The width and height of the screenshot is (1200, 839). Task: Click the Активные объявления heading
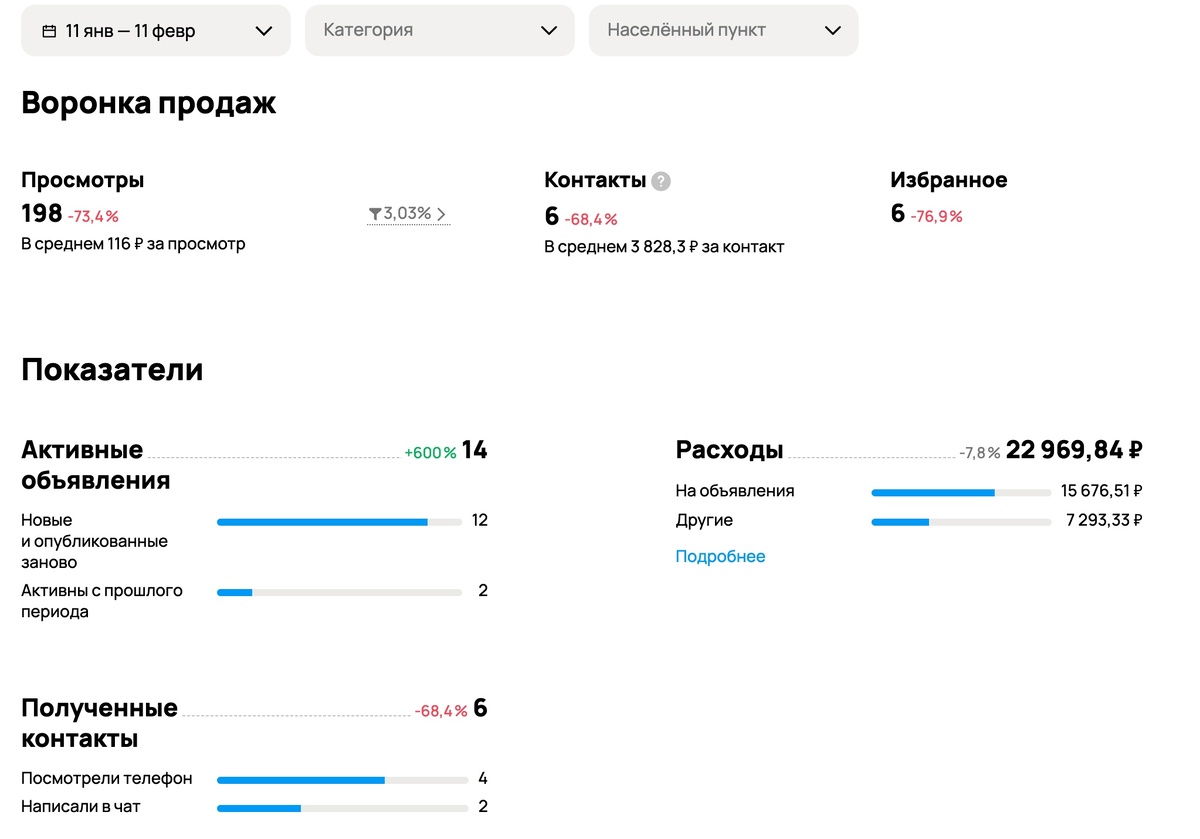click(x=96, y=465)
